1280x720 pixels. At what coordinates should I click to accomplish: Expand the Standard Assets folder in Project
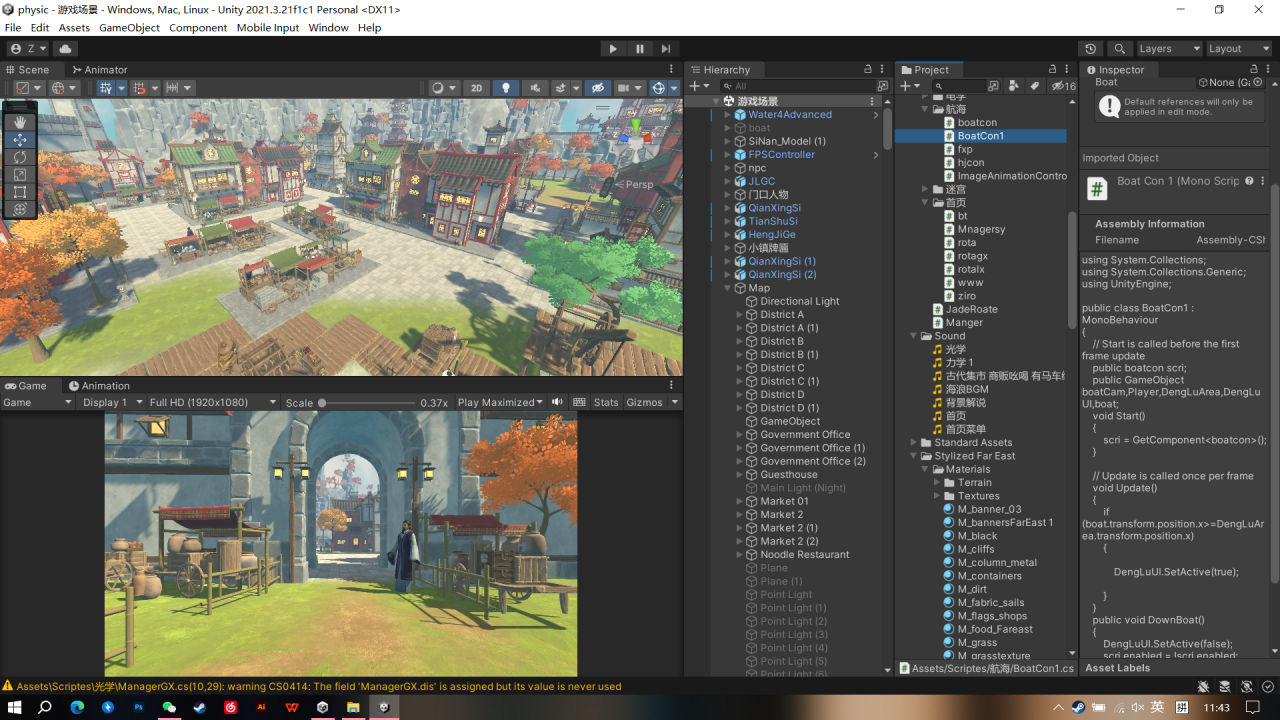pyautogui.click(x=914, y=442)
